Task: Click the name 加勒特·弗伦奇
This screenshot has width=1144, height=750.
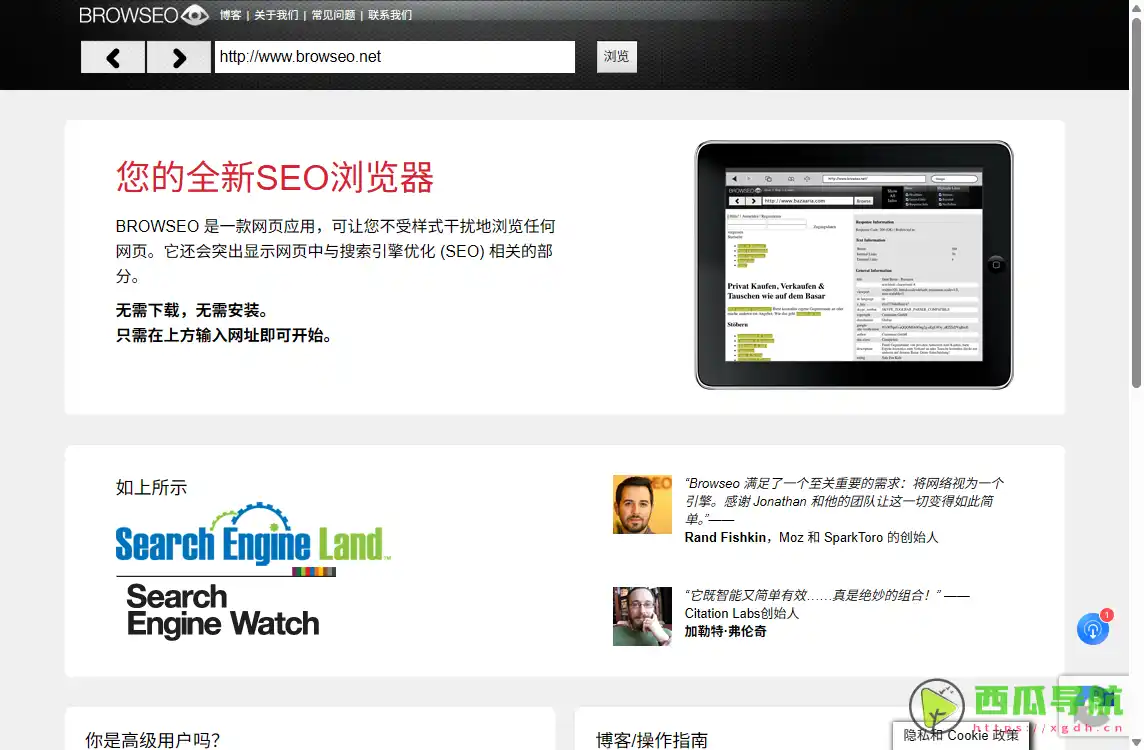Action: pyautogui.click(x=725, y=631)
